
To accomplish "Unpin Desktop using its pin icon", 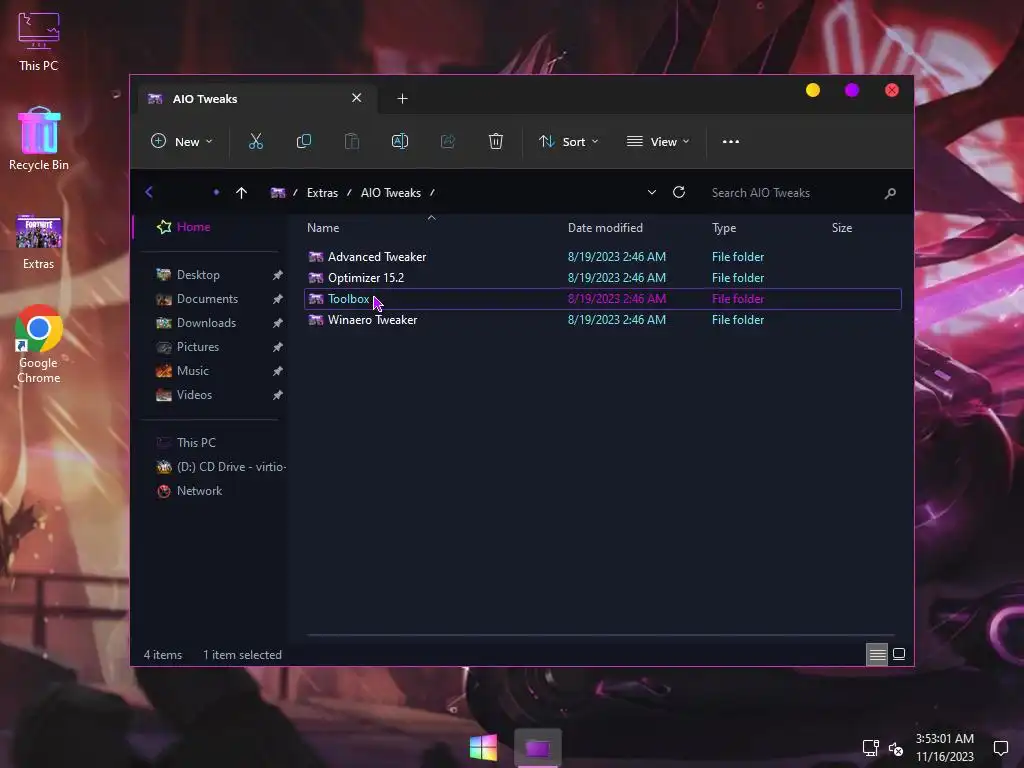I will coord(278,275).
